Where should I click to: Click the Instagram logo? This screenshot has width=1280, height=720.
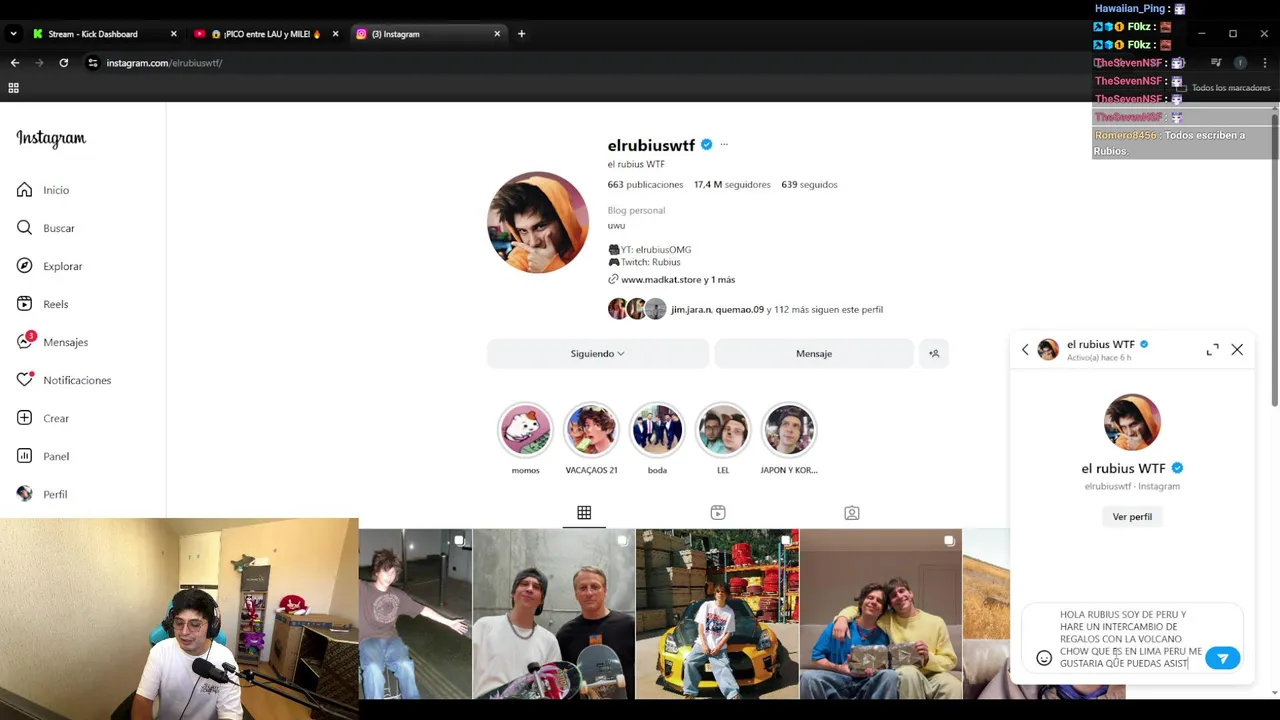pyautogui.click(x=51, y=138)
